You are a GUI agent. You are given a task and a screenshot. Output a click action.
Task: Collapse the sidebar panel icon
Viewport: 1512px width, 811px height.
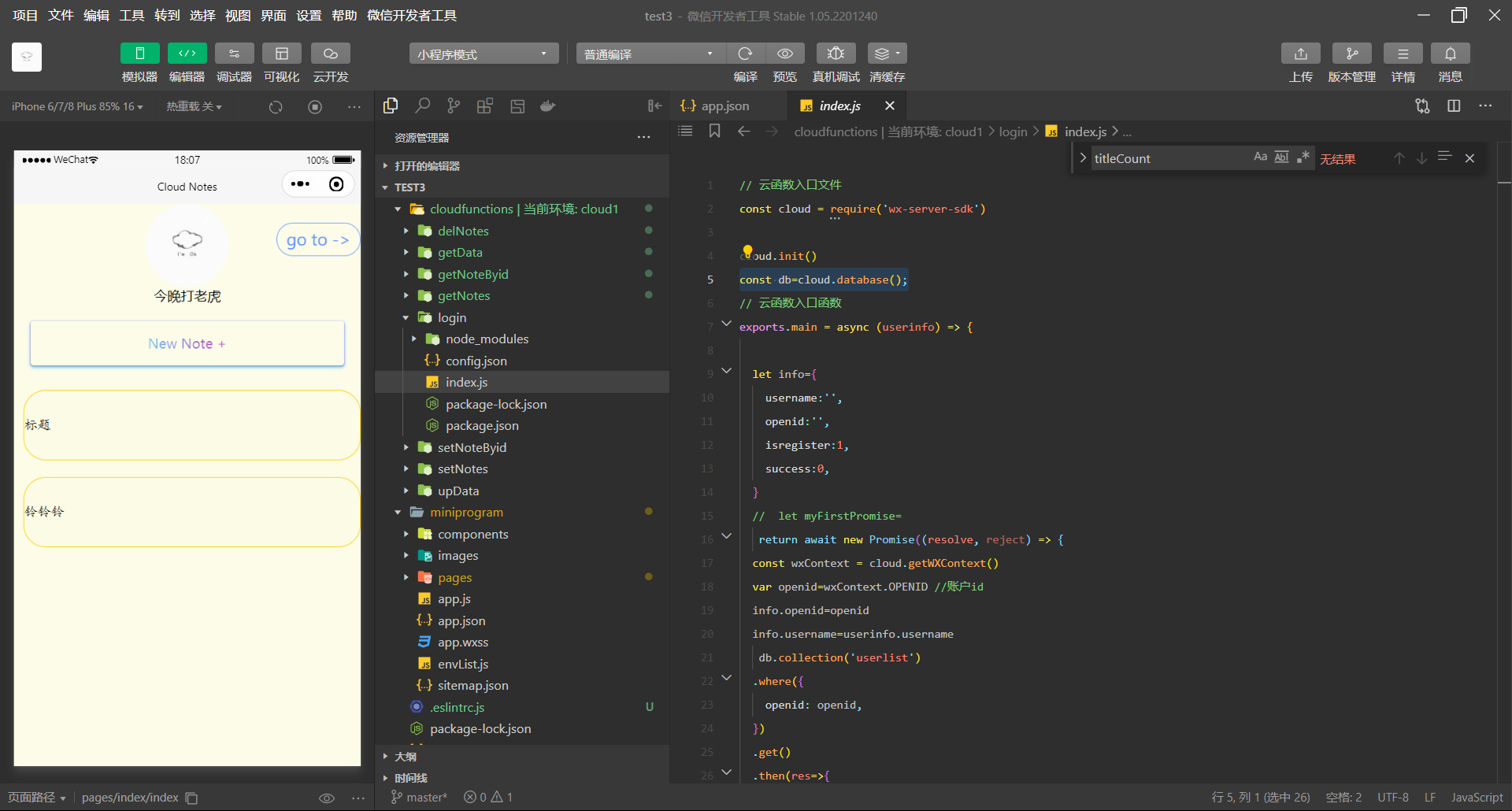tap(654, 106)
